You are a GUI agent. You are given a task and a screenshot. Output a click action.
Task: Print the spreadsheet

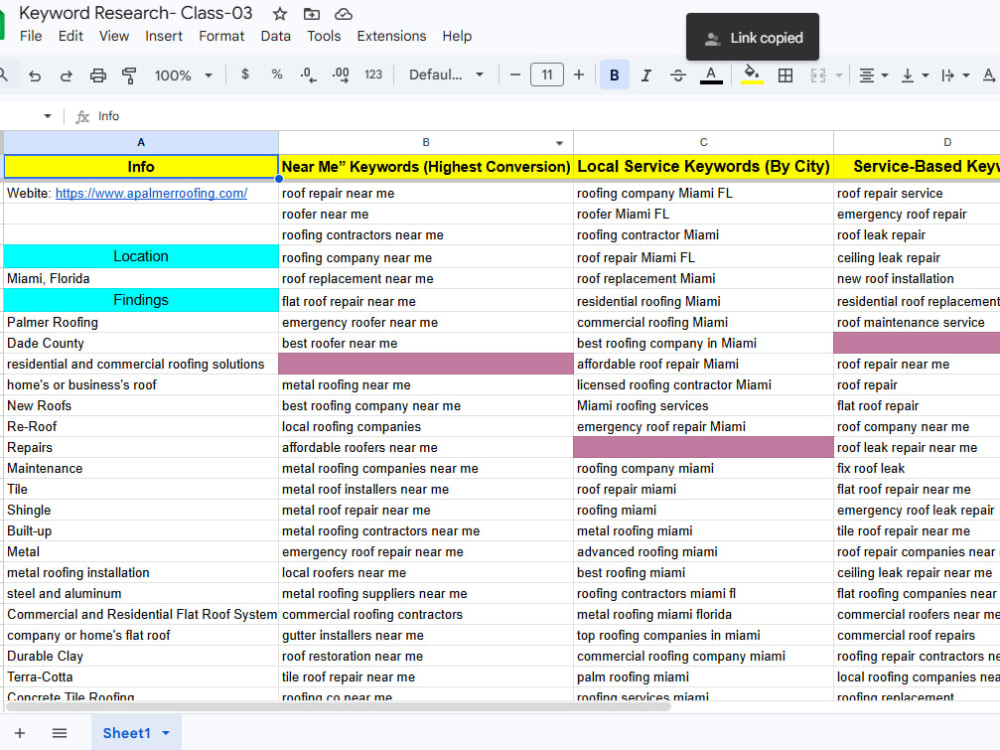click(x=98, y=75)
